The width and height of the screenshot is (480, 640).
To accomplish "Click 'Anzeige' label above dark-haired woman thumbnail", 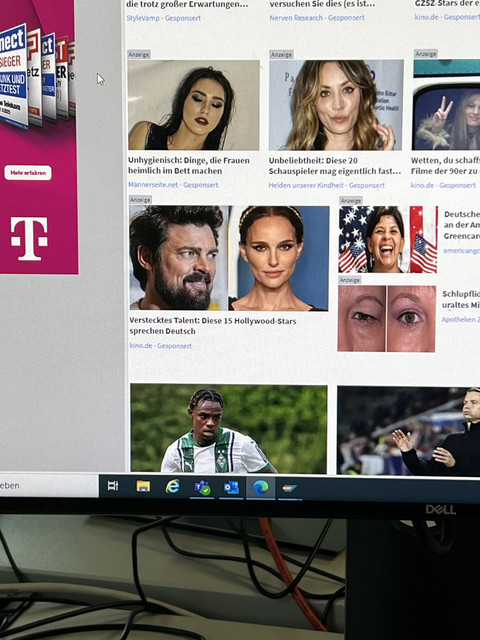I will (x=139, y=54).
